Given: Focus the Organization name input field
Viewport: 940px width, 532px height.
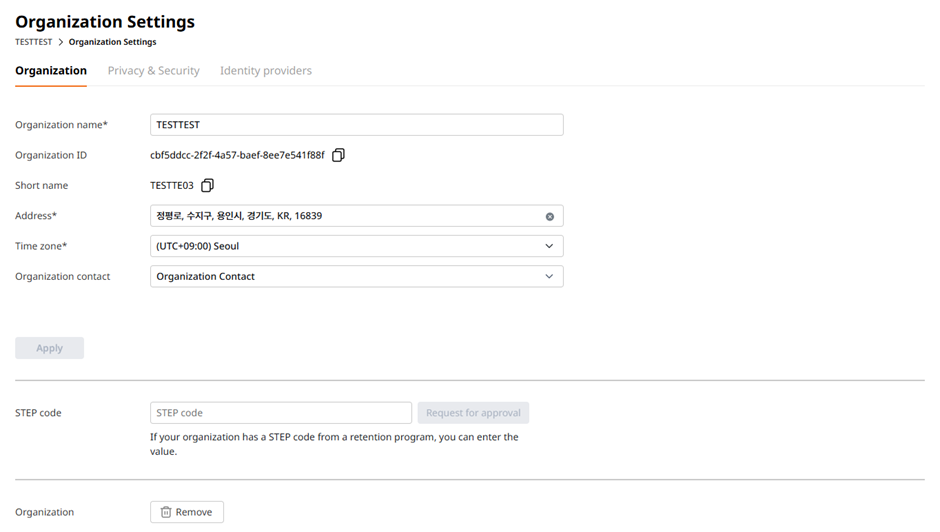Looking at the screenshot, I should tap(357, 125).
